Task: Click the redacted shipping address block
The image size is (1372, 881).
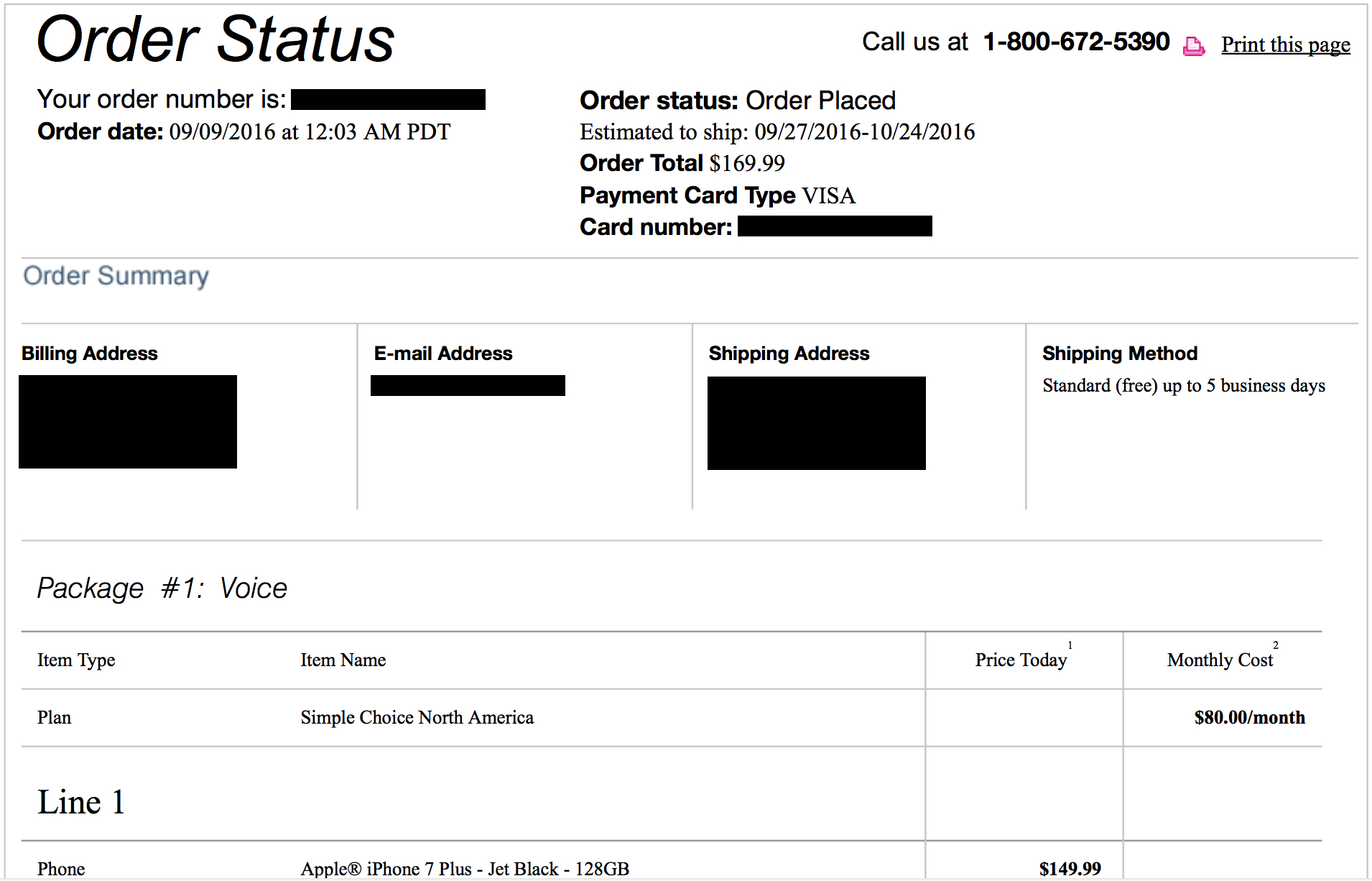Action: coord(816,423)
